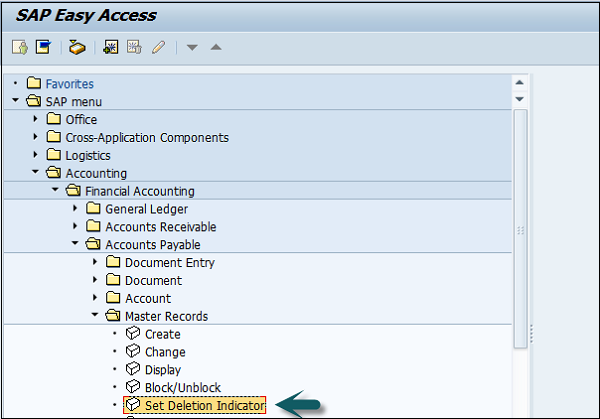Click the Change Favorites pencil icon

click(158, 47)
